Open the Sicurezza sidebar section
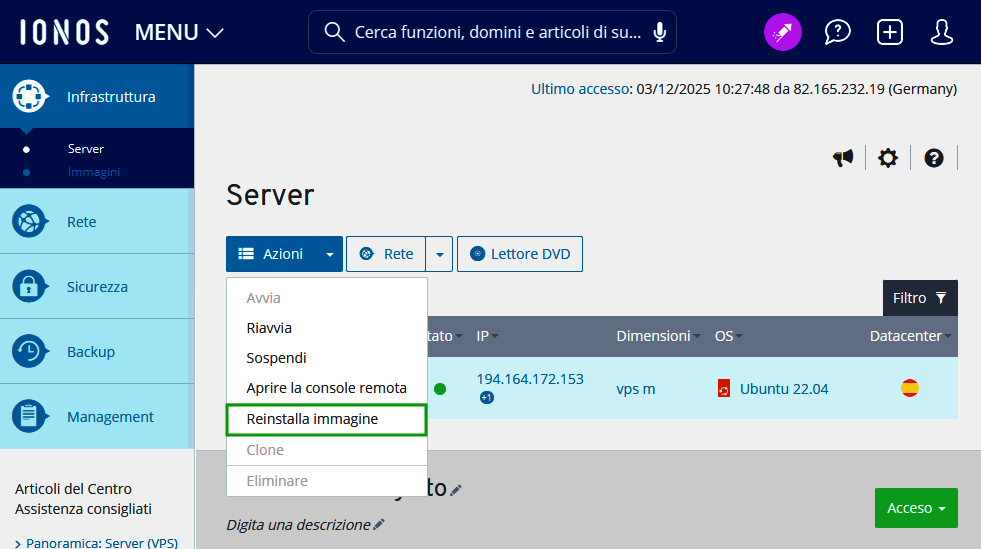The height and width of the screenshot is (549, 981). click(x=97, y=286)
